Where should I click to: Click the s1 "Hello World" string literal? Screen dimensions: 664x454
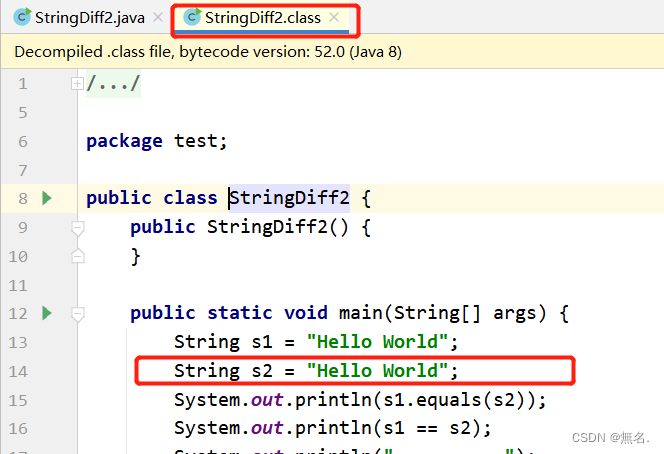pyautogui.click(x=378, y=342)
